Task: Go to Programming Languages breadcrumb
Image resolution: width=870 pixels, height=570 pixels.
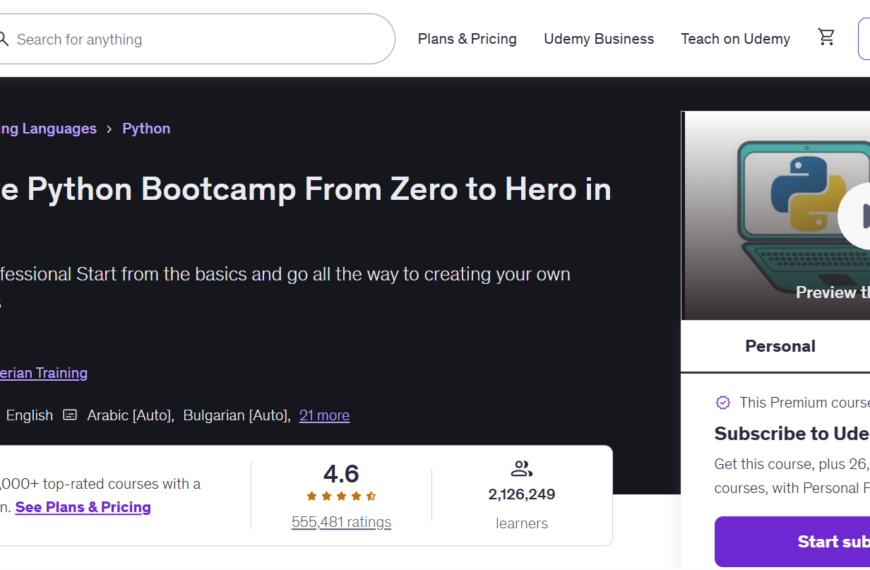Action: [48, 129]
